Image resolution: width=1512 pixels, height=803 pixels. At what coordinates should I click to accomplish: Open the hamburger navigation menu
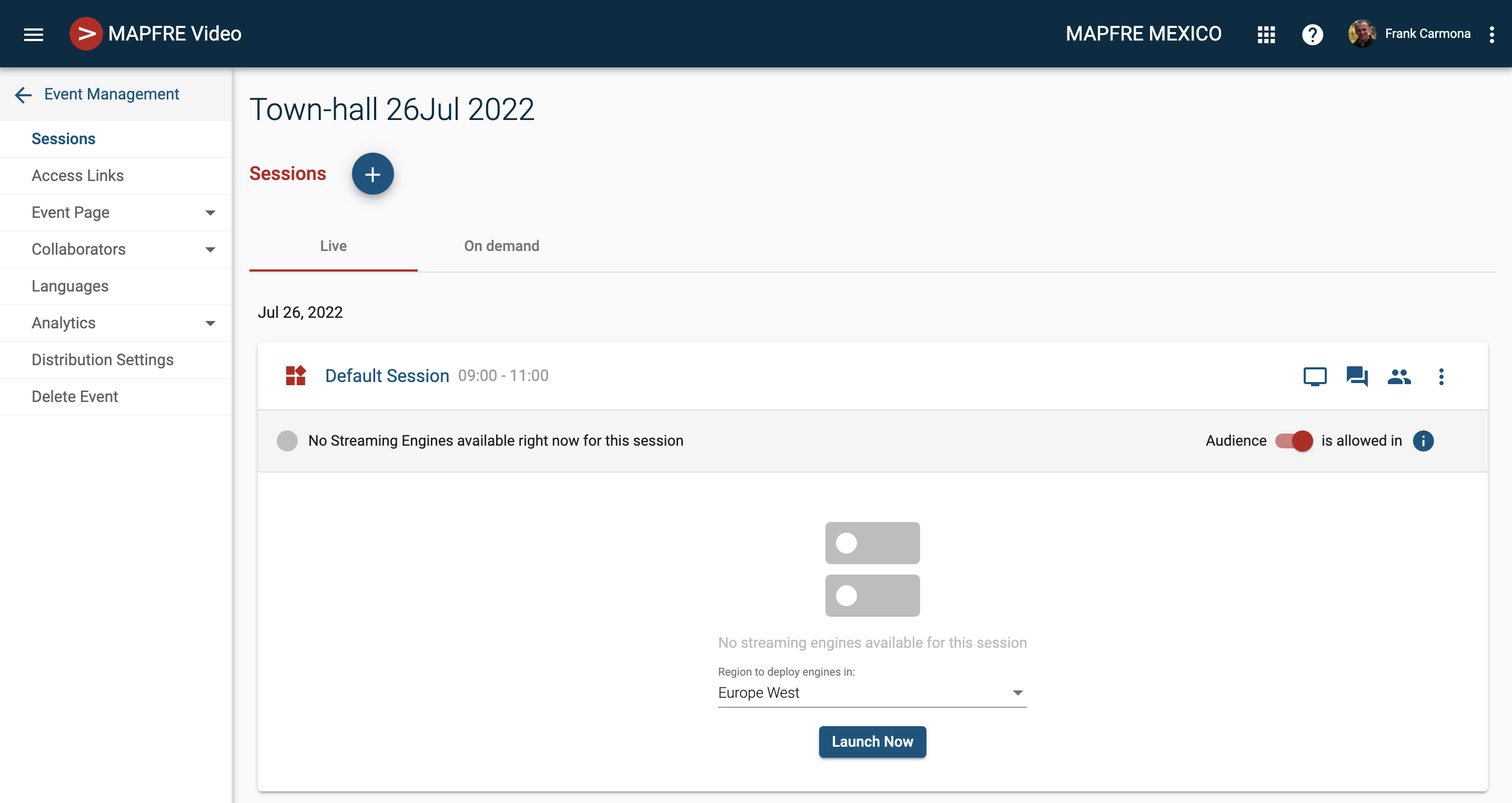click(34, 34)
